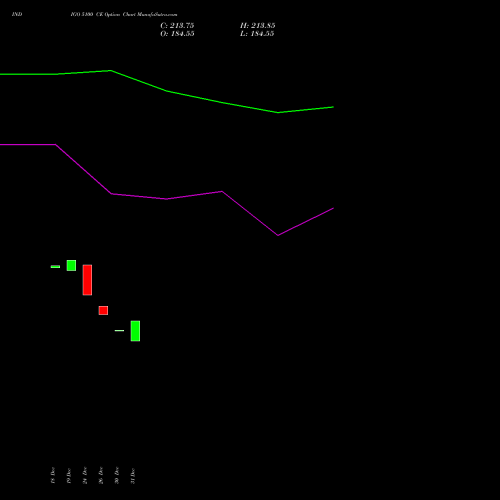This screenshot has width=500, height=500.
Task: Select the 31 Dec date label
Action: [x=133, y=475]
